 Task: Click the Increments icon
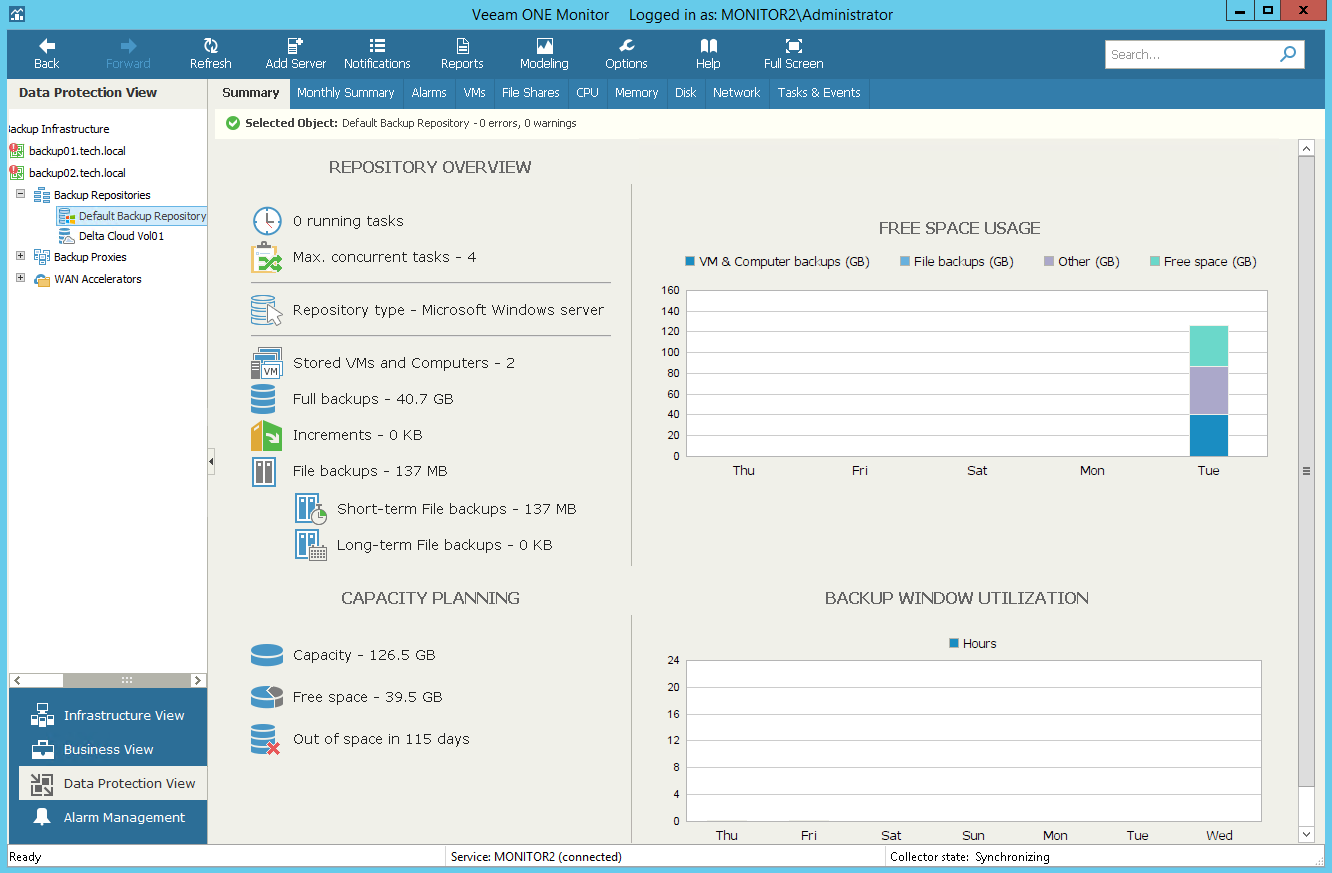click(266, 435)
